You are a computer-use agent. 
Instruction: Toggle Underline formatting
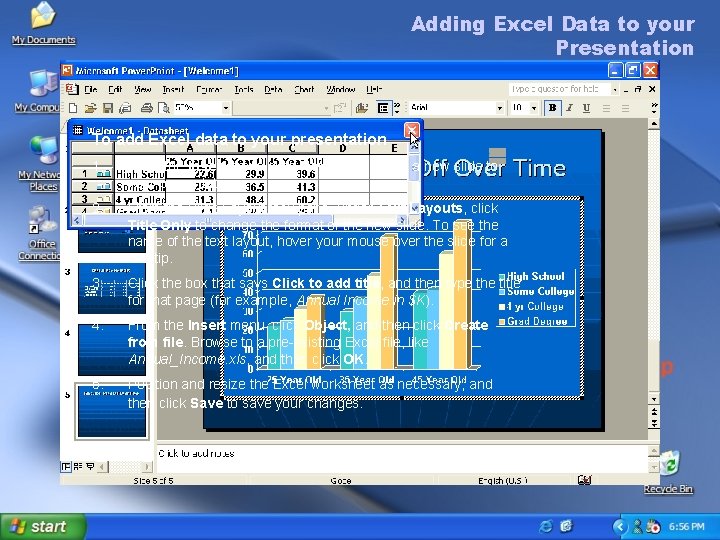(586, 108)
